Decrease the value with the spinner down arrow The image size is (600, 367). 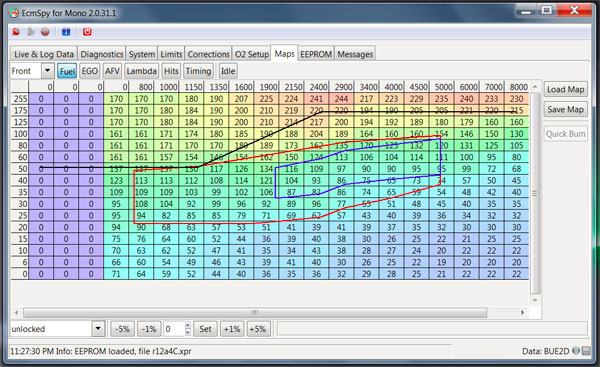click(x=188, y=332)
